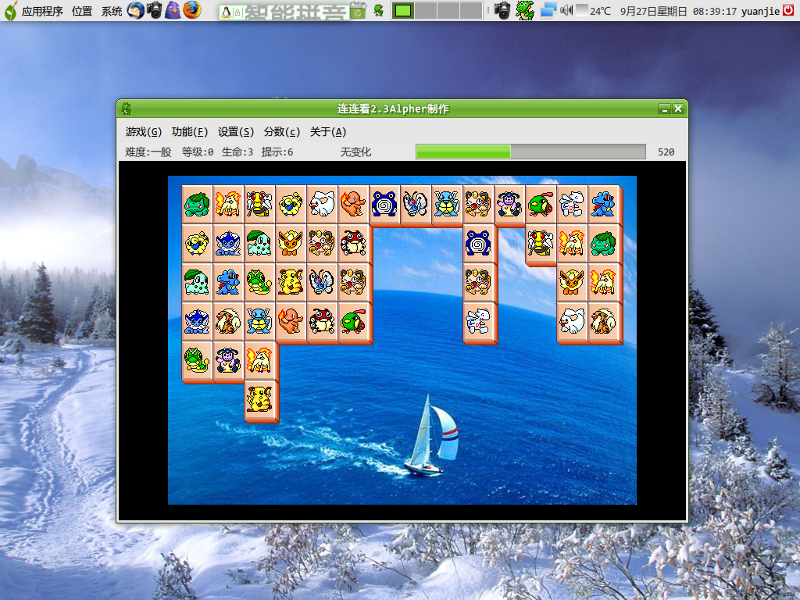Click the 生命:3 lives indicator

click(237, 152)
